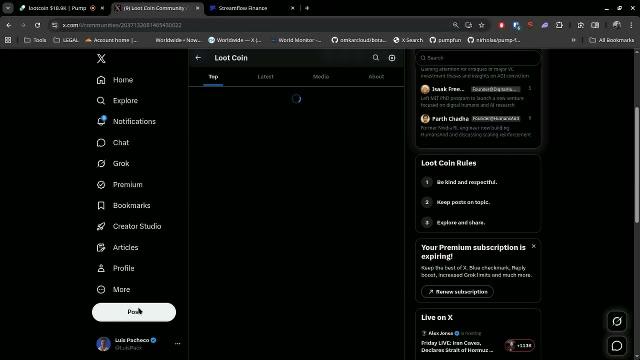This screenshot has height=360, width=640.
Task: Open the floating chat messages button
Action: click(617, 346)
